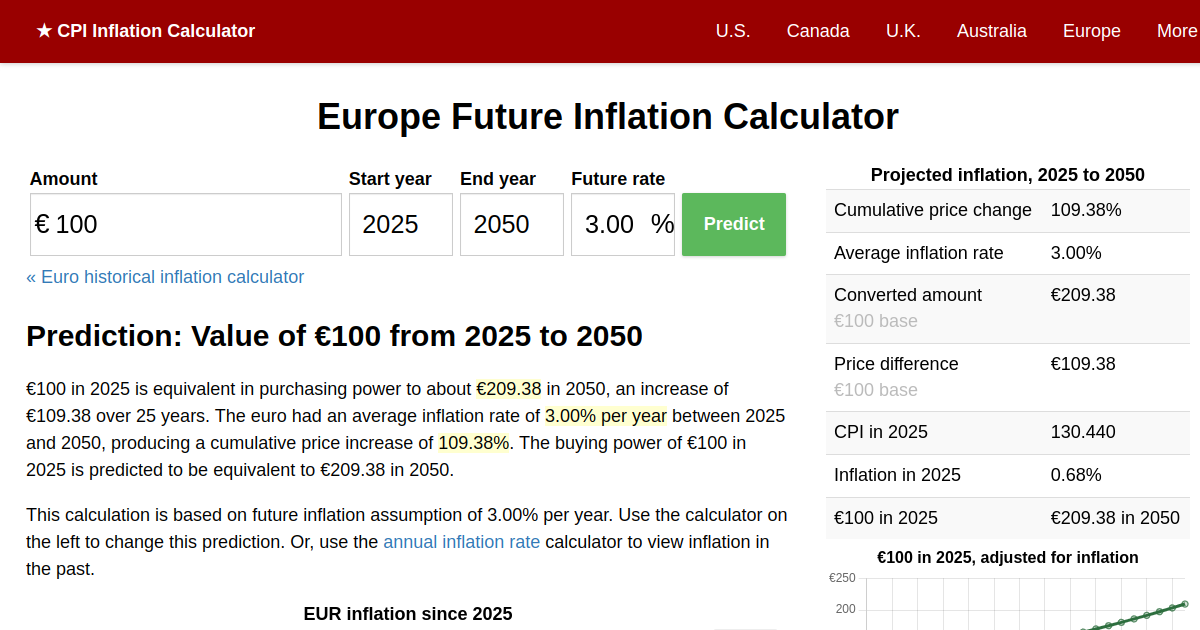Switch to the U.K. inflation calculator
Viewport: 1200px width, 630px height.
click(903, 31)
